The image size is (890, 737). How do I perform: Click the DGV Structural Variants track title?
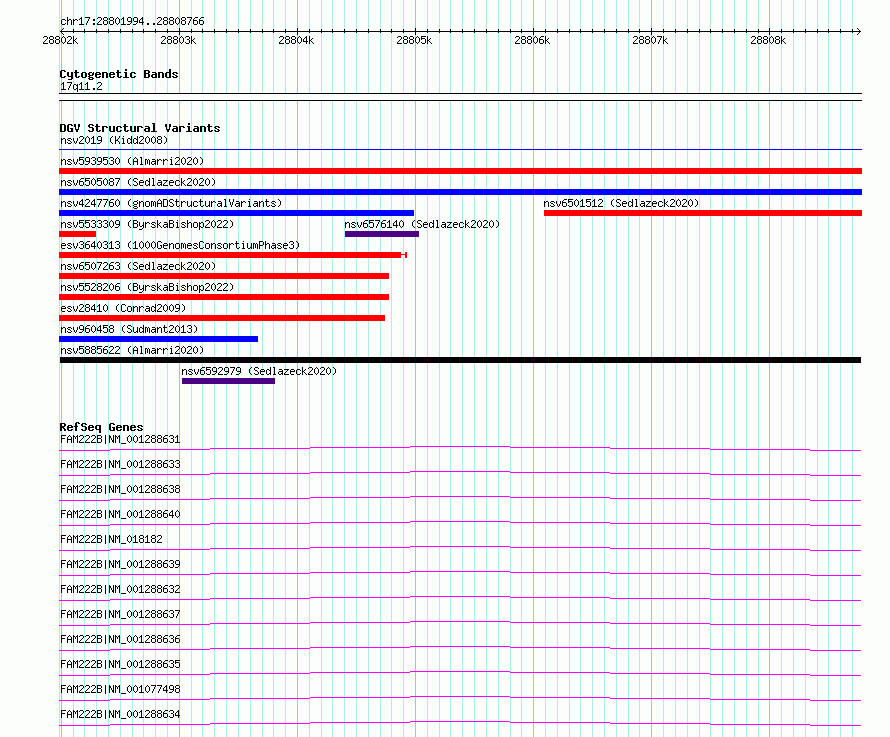(x=140, y=128)
